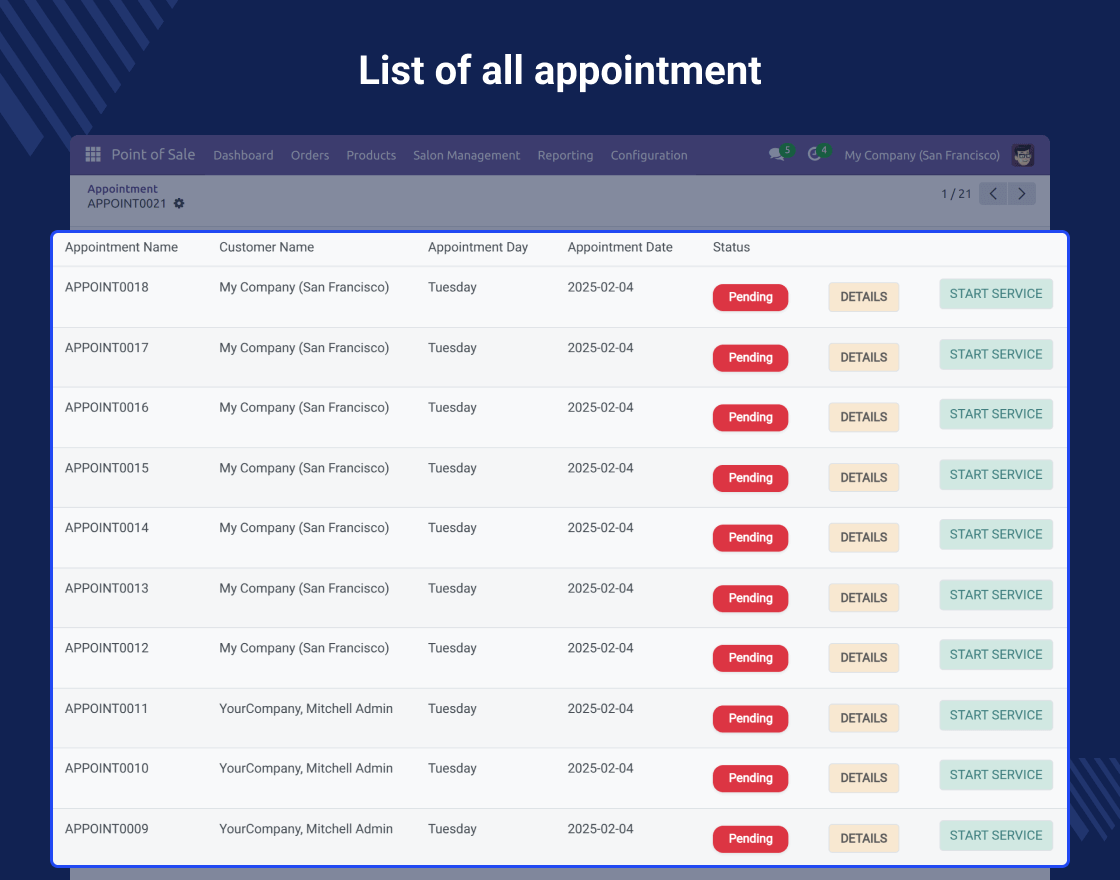Screen dimensions: 1120x880
Task: Select the APPOINT0018 name cell
Action: point(106,287)
